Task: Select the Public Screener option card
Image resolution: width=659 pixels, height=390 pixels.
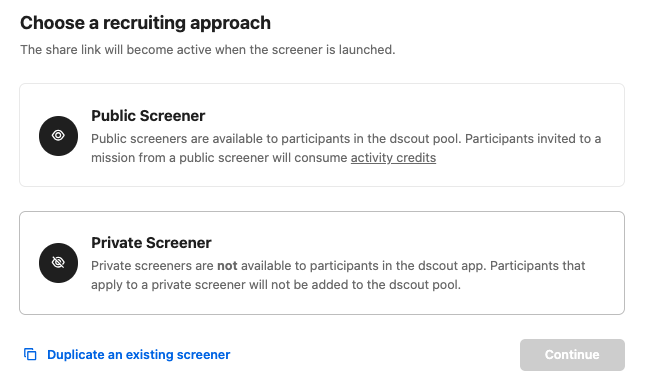Action: point(322,135)
